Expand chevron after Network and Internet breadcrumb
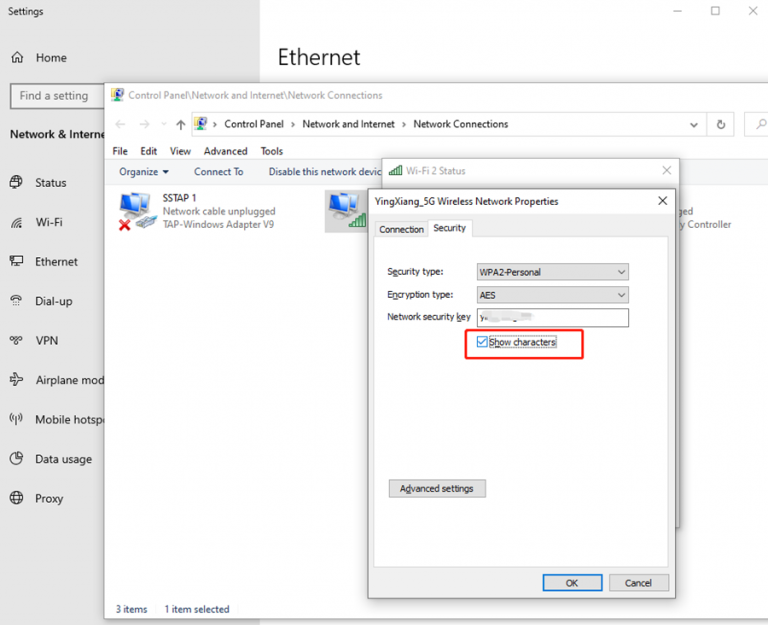This screenshot has height=625, width=768. pos(404,124)
